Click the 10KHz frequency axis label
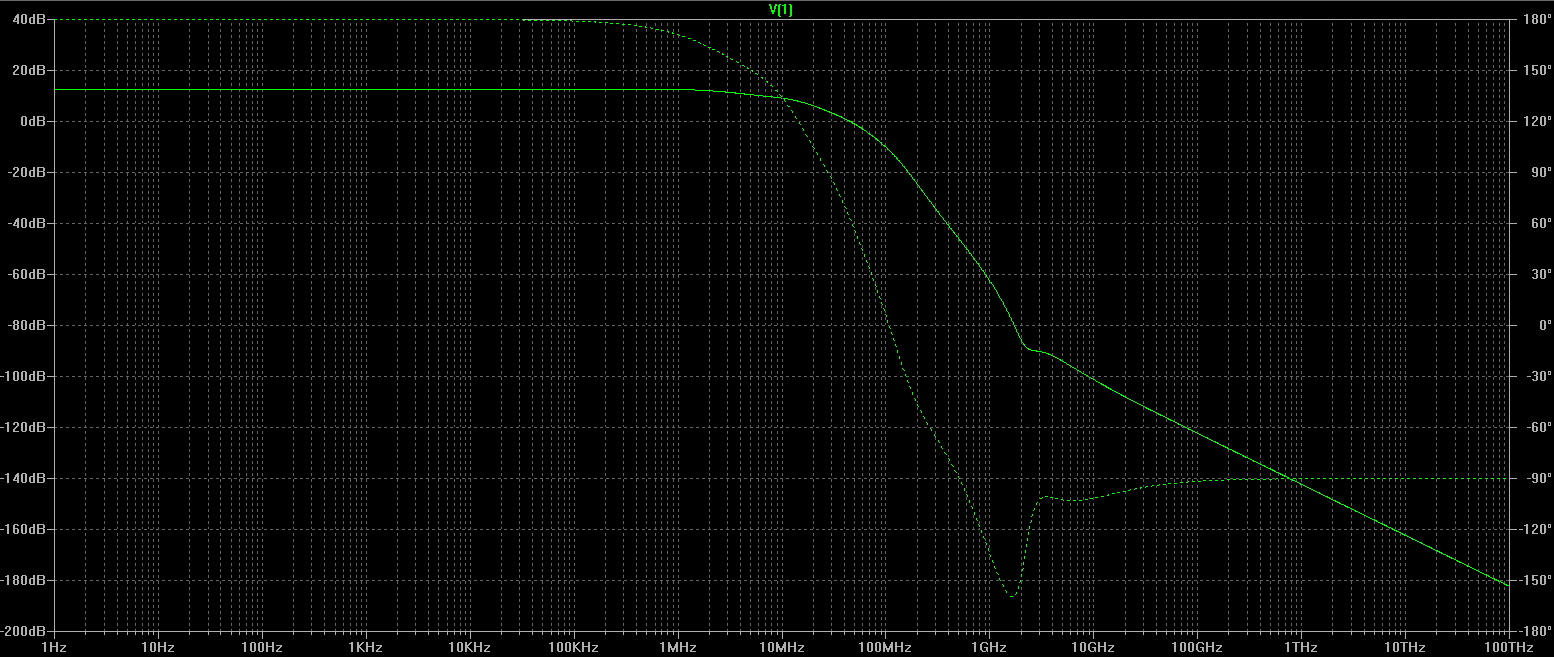 pyautogui.click(x=469, y=648)
